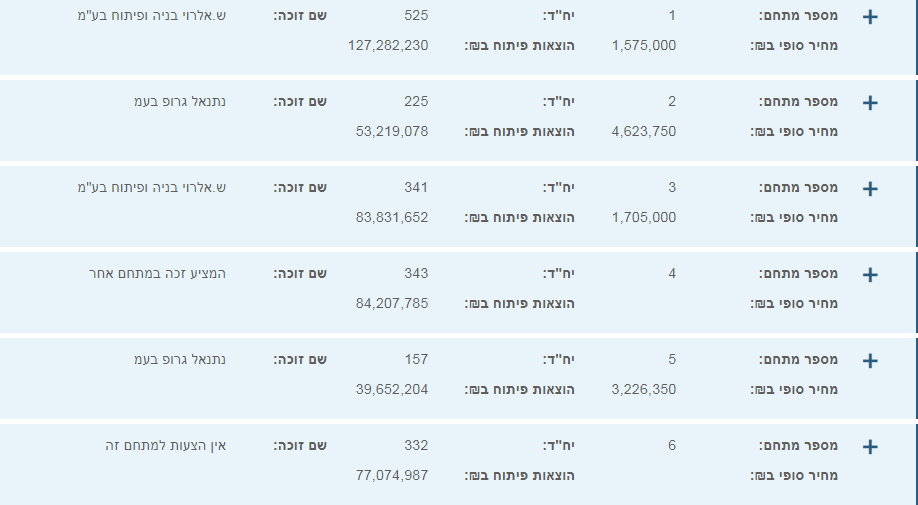
Task: Click נתנאל גרופ בעמ in compound 2 row
Action: coord(180,102)
